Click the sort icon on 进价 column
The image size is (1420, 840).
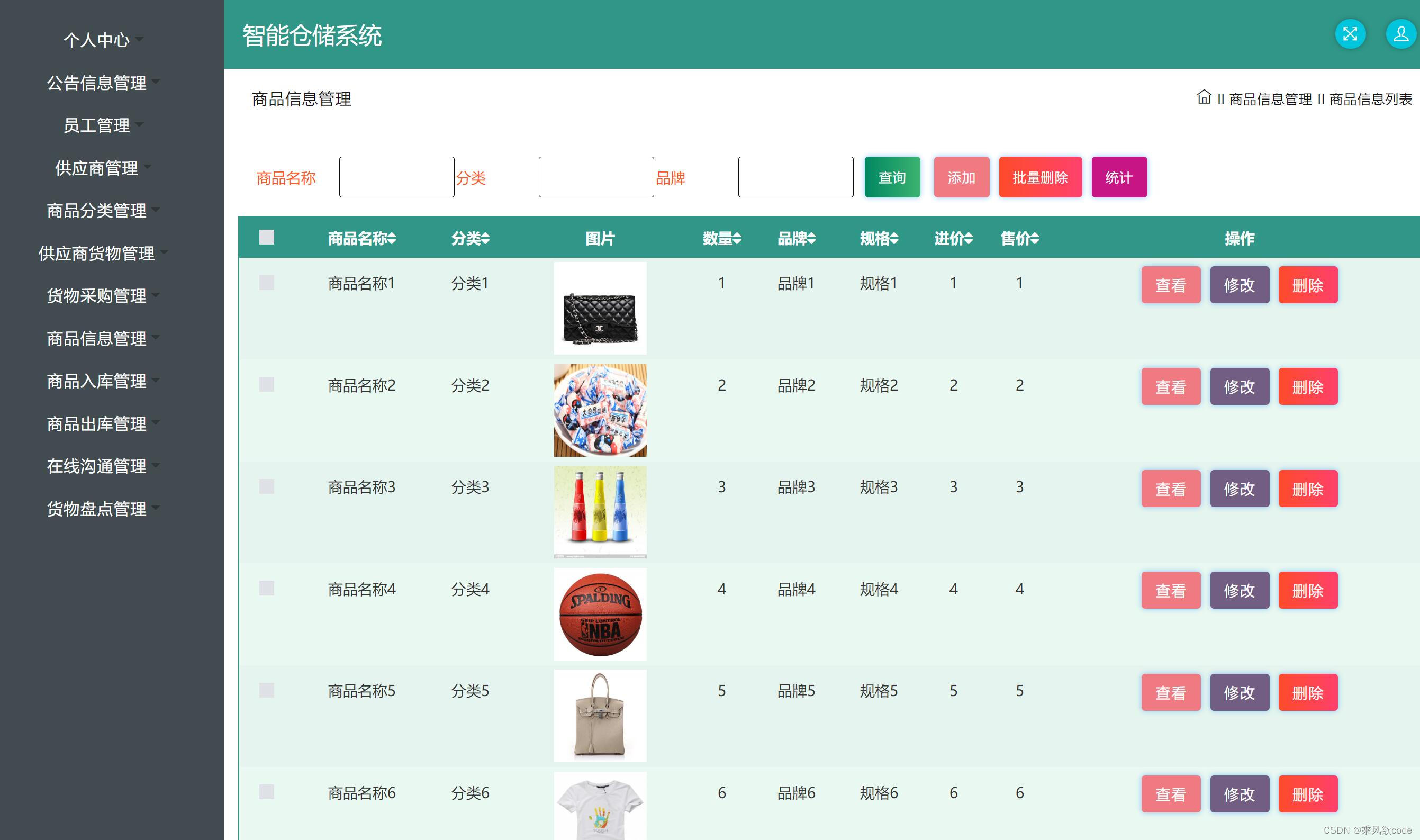pos(968,239)
